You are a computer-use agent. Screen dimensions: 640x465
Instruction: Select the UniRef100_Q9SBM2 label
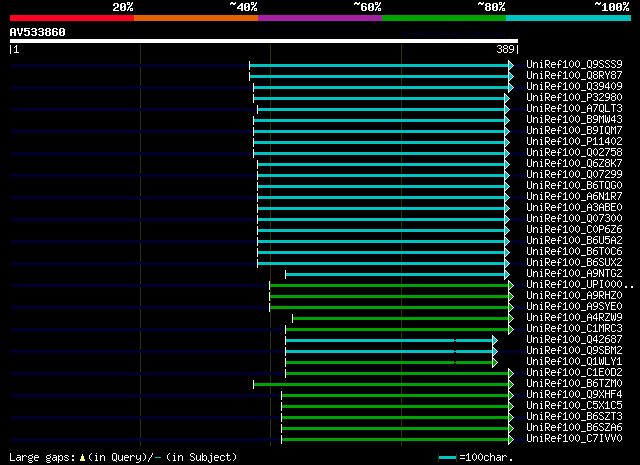pos(574,351)
